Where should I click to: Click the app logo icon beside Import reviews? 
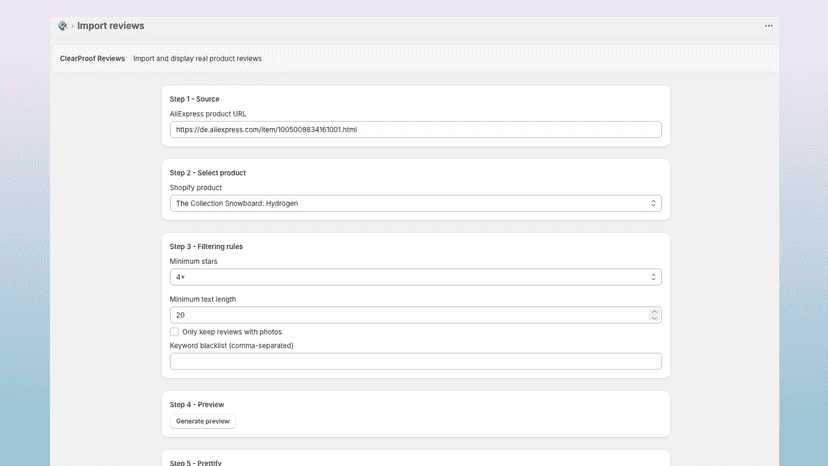62,26
